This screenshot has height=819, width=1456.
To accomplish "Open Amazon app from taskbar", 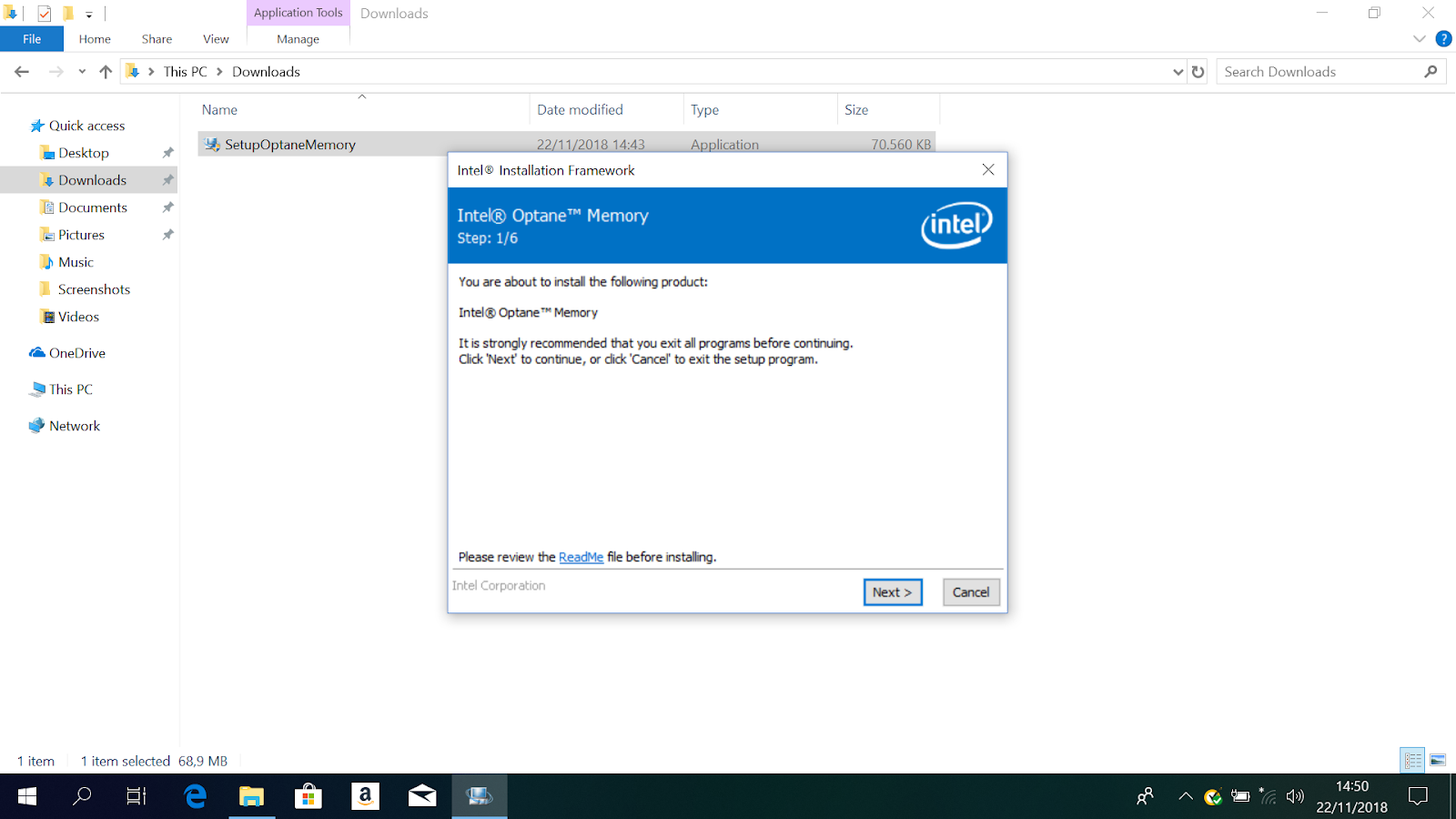I will pyautogui.click(x=365, y=797).
